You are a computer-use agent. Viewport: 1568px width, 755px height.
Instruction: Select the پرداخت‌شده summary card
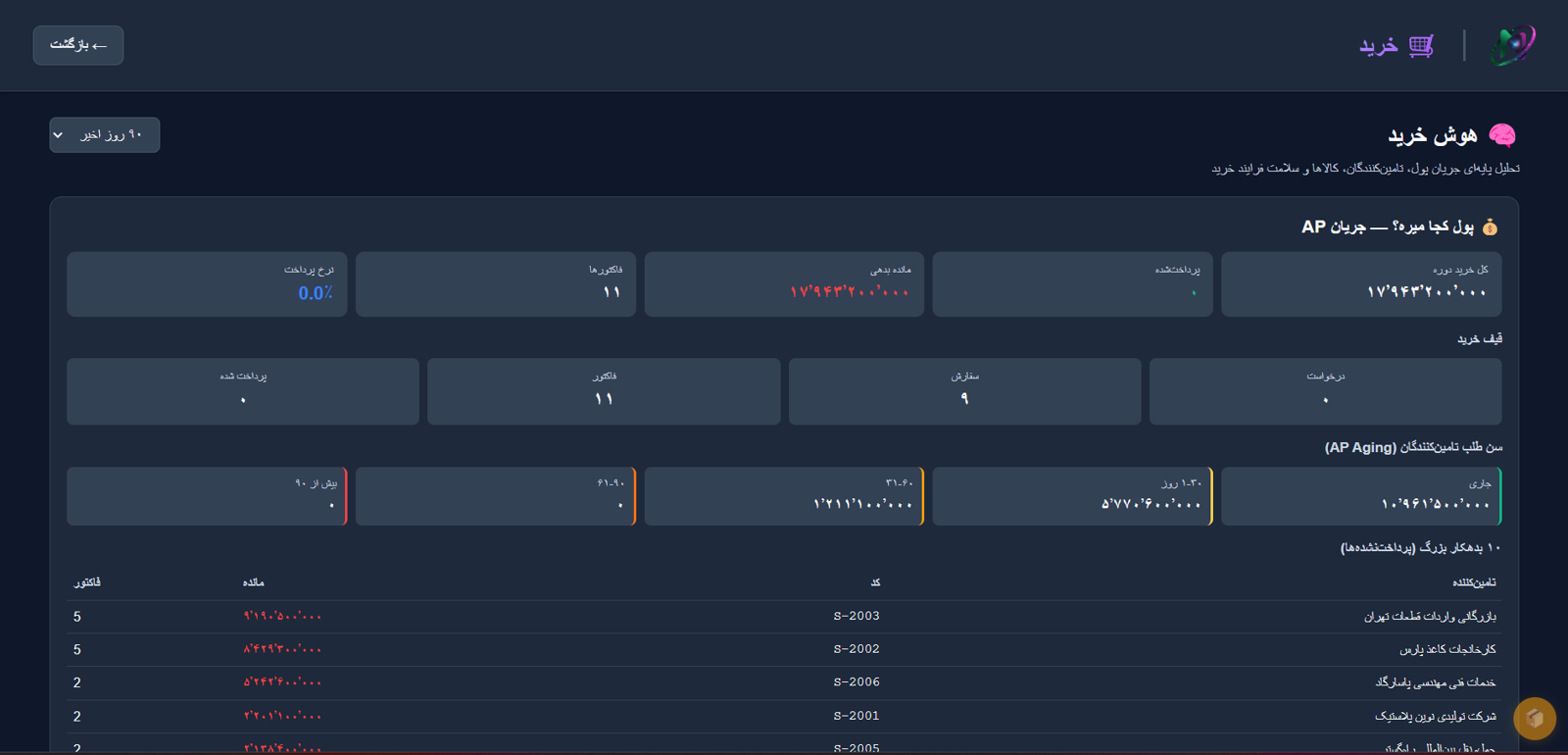pos(1072,284)
